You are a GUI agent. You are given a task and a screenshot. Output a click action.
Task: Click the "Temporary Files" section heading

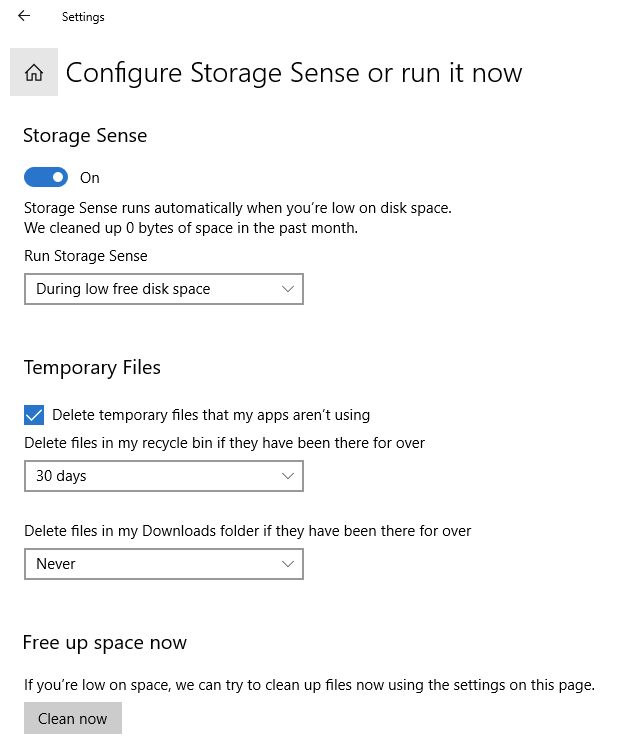tap(92, 368)
